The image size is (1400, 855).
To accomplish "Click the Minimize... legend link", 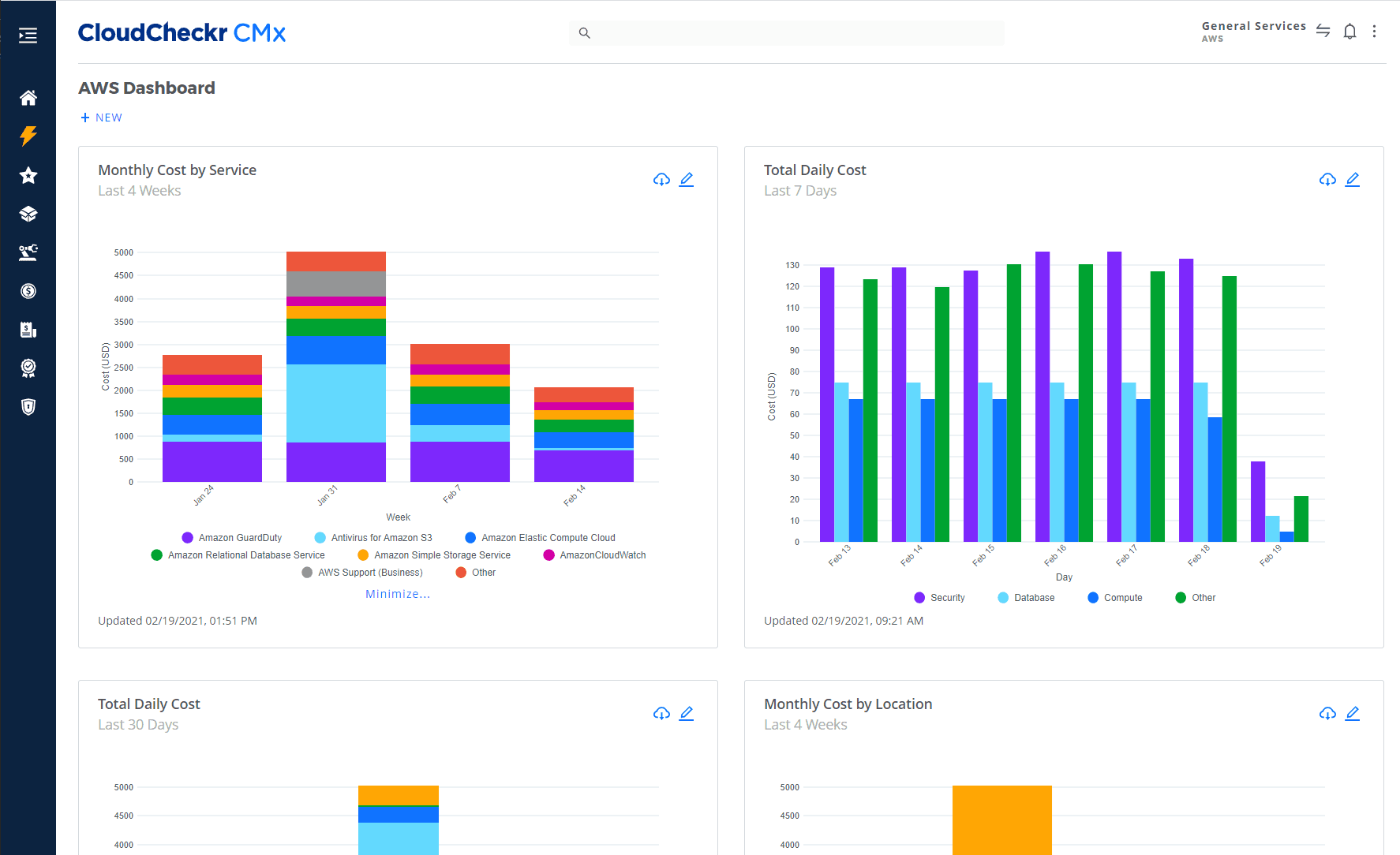I will coord(398,594).
